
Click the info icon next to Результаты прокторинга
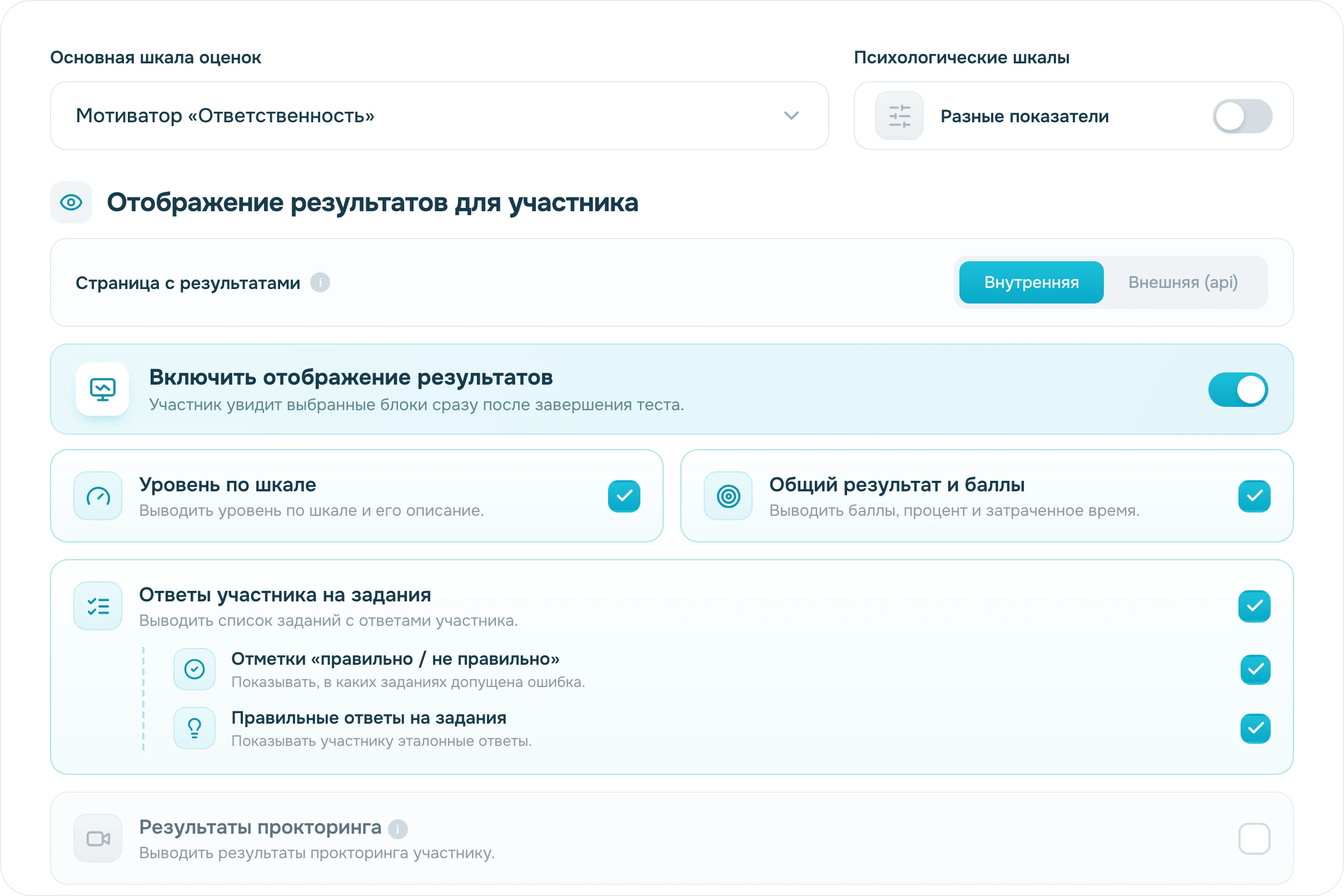coord(398,829)
